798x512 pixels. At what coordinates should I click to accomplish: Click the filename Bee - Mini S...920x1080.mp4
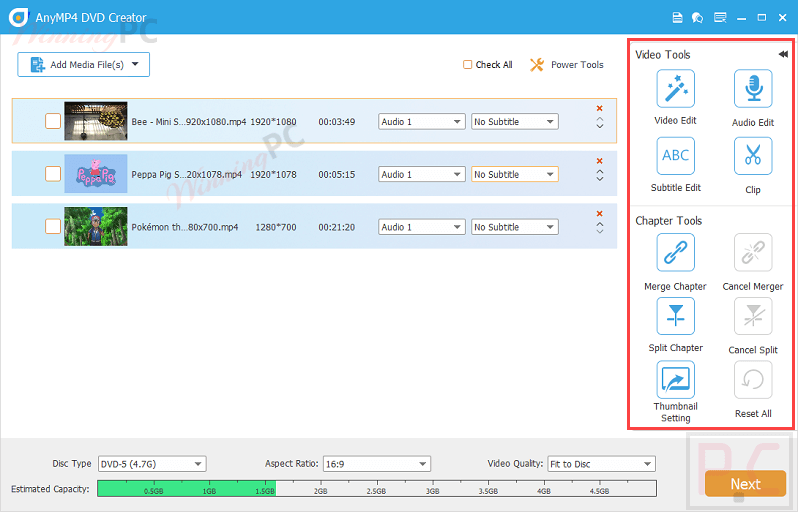point(189,122)
